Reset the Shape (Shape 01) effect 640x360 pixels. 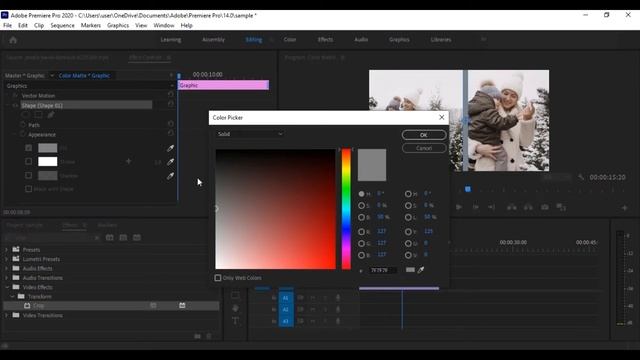click(x=171, y=104)
